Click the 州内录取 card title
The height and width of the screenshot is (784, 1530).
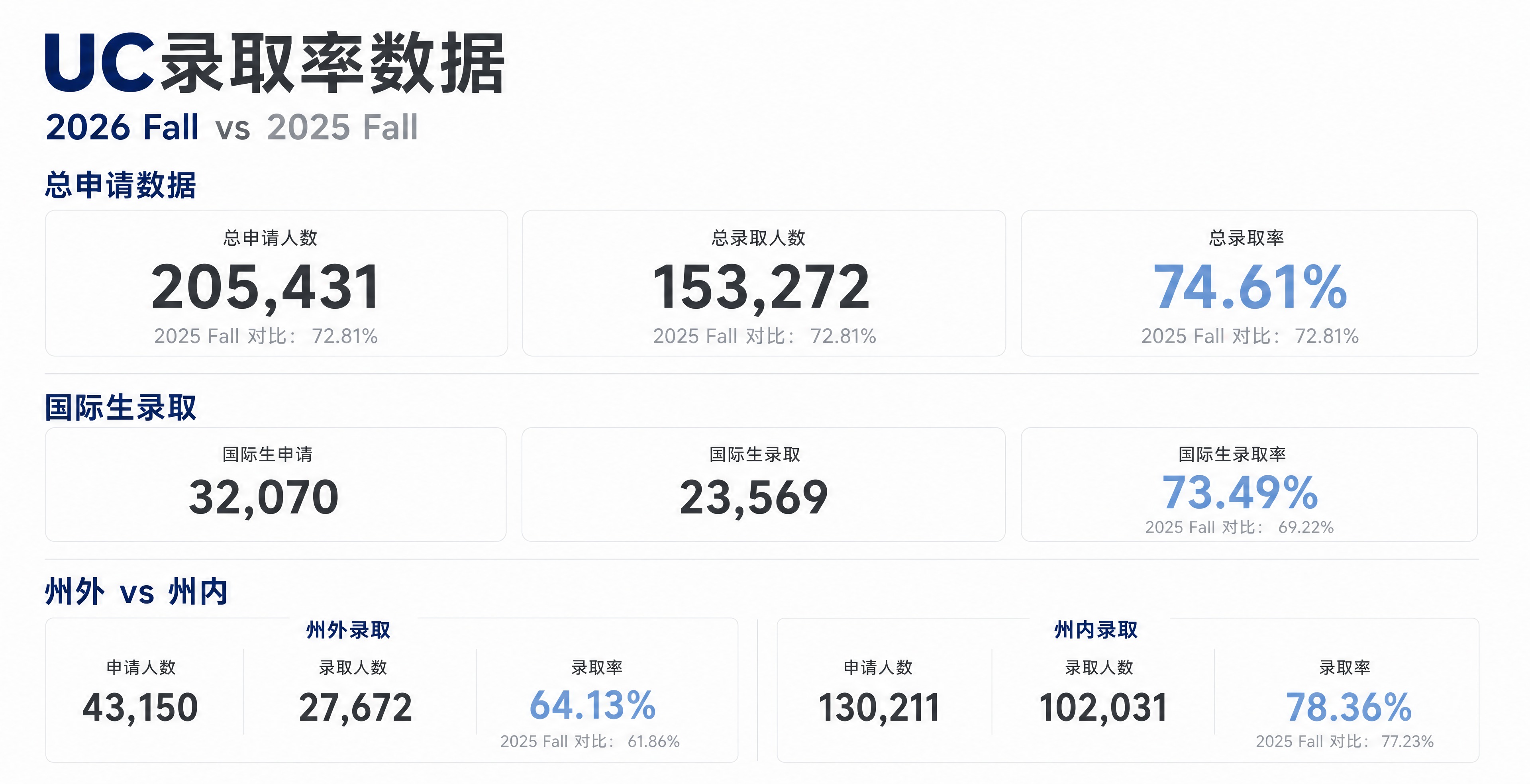1096,630
